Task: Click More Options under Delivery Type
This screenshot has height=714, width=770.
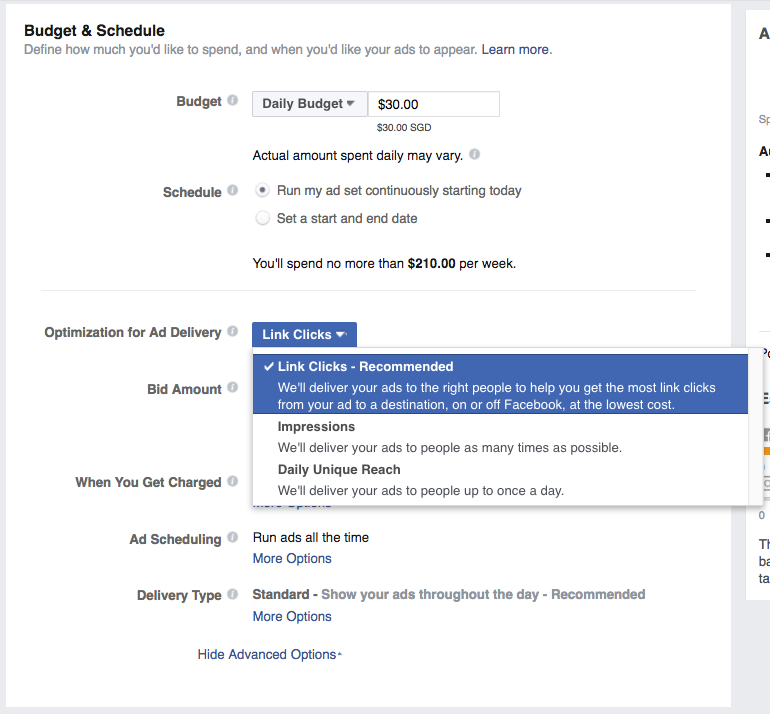Action: [292, 617]
